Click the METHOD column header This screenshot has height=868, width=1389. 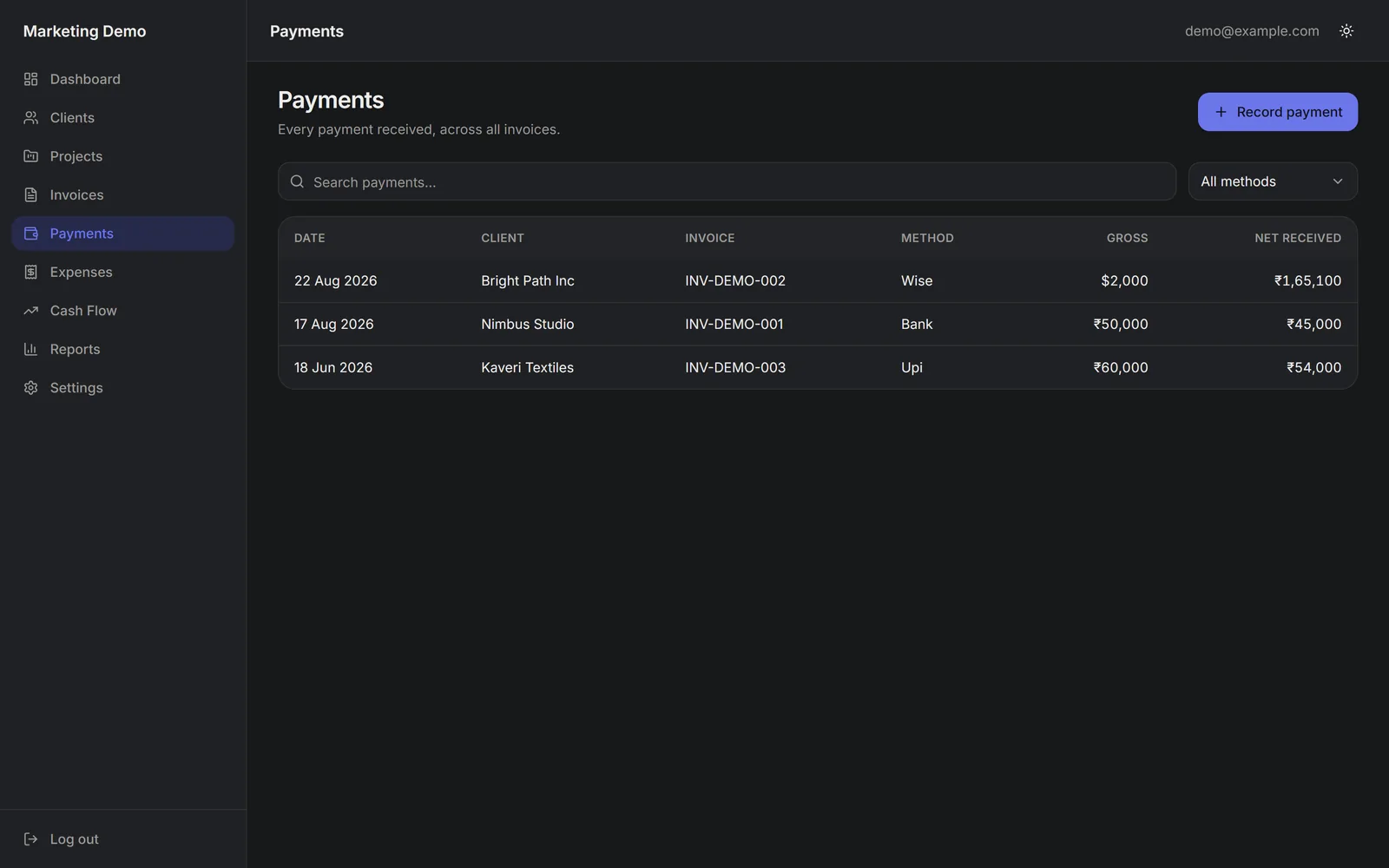[927, 238]
